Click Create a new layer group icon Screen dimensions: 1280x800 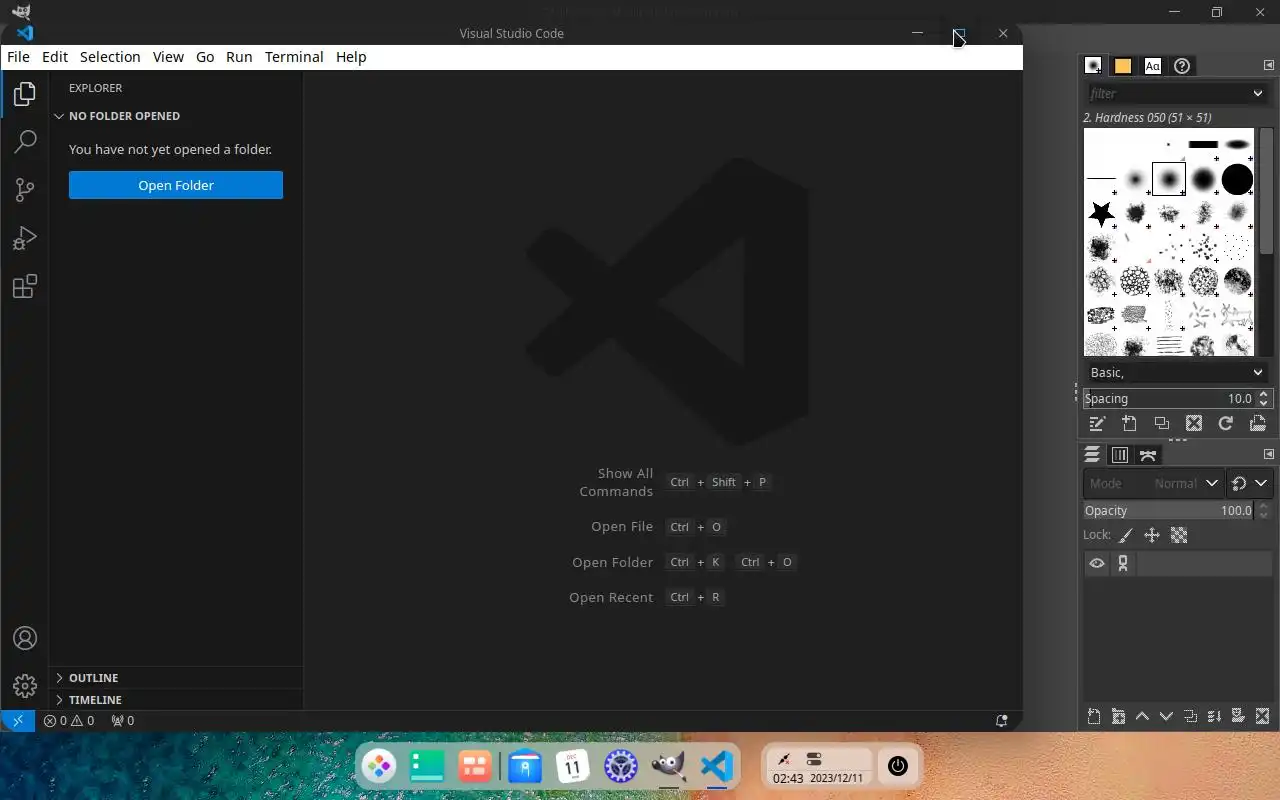point(1118,717)
